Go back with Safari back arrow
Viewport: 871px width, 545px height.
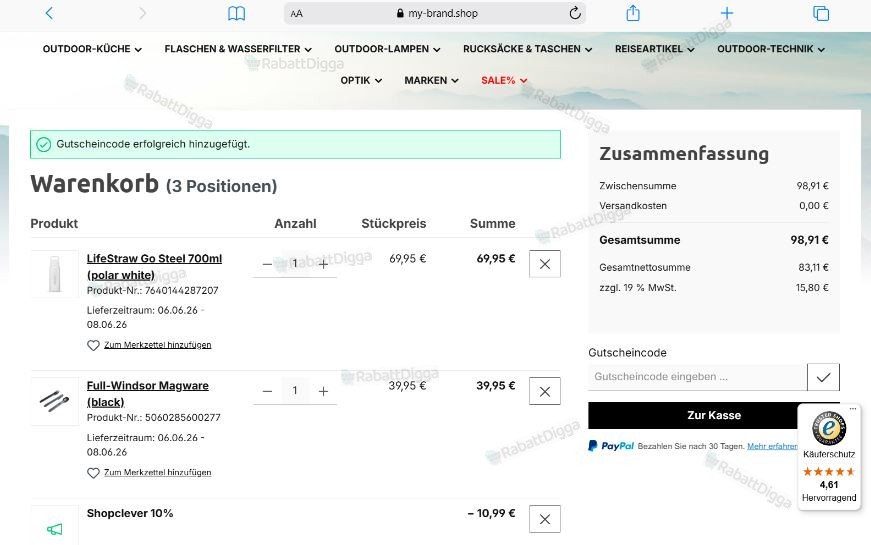coord(49,13)
